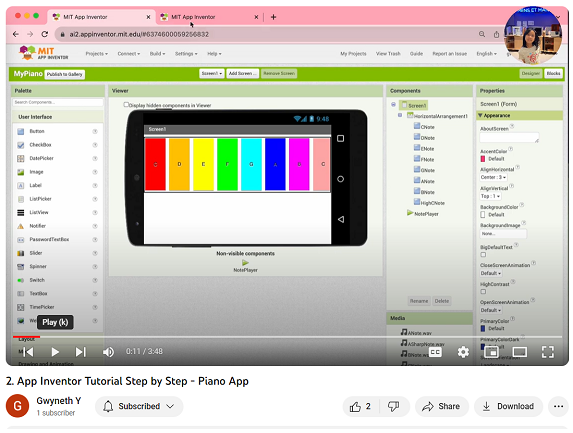This screenshot has width=573, height=433.
Task: Open the Connect menu
Action: pyautogui.click(x=129, y=54)
